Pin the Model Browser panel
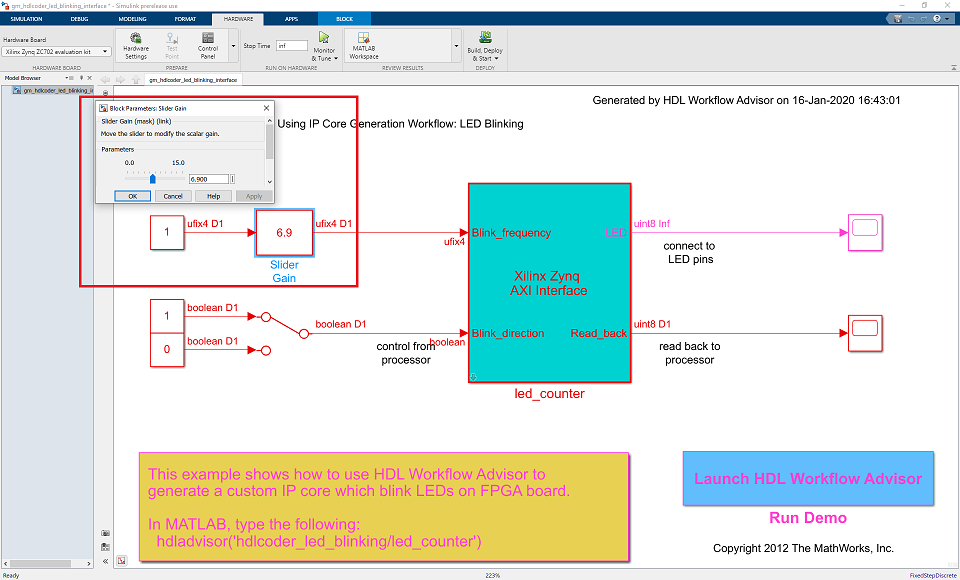 [x=81, y=78]
